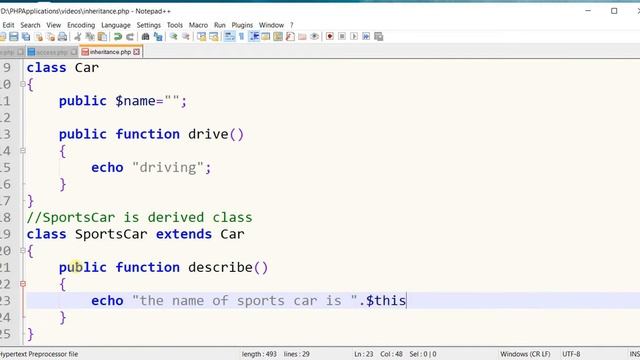Image resolution: width=640 pixels, height=360 pixels.
Task: Open Replace dialog from toolbar
Action: point(158,37)
